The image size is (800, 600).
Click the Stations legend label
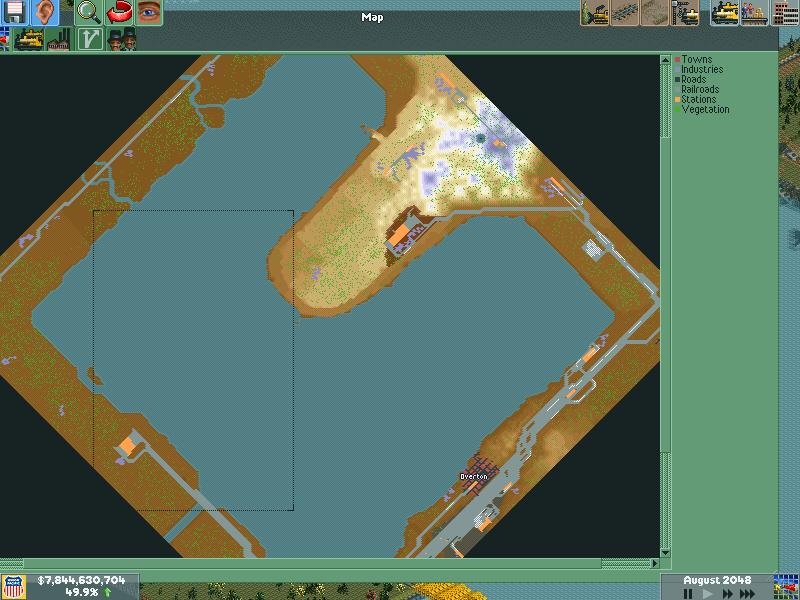699,99
